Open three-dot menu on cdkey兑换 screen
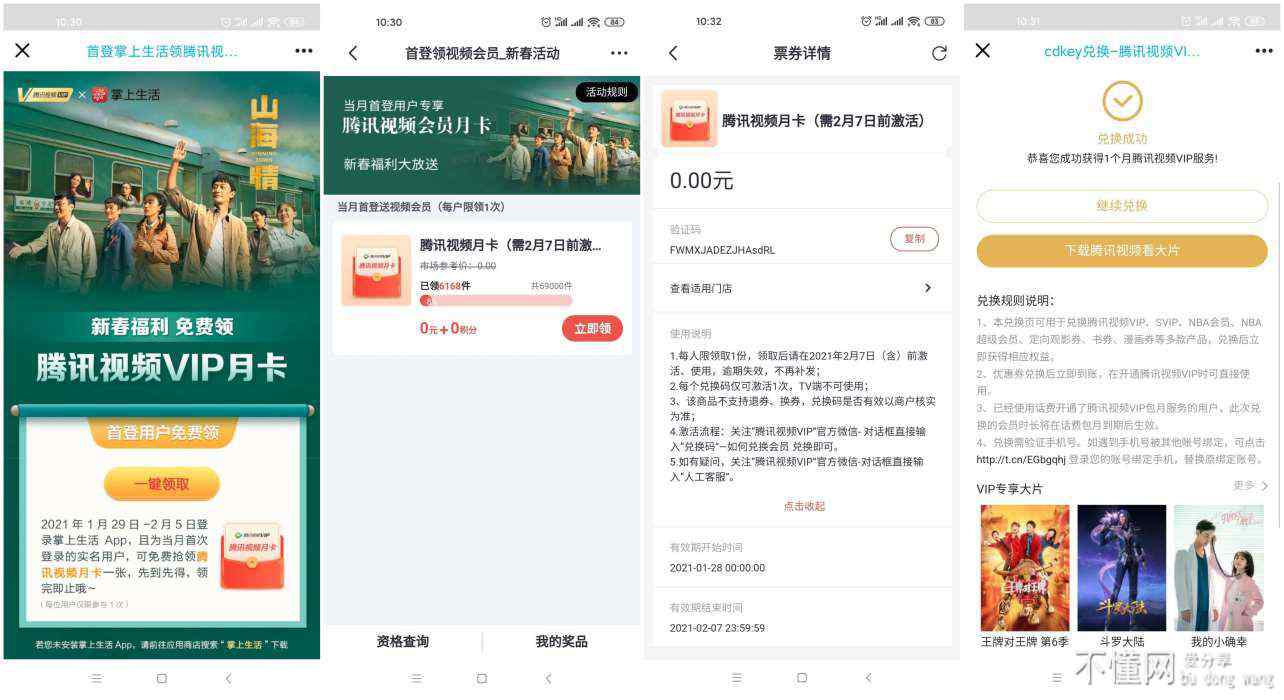This screenshot has height=700, width=1284. (1264, 51)
